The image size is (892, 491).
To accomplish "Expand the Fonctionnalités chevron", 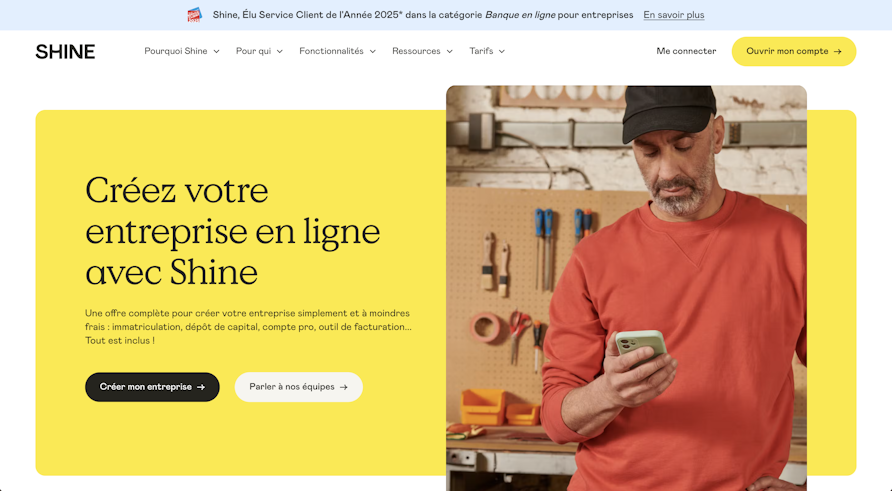I will click(373, 52).
